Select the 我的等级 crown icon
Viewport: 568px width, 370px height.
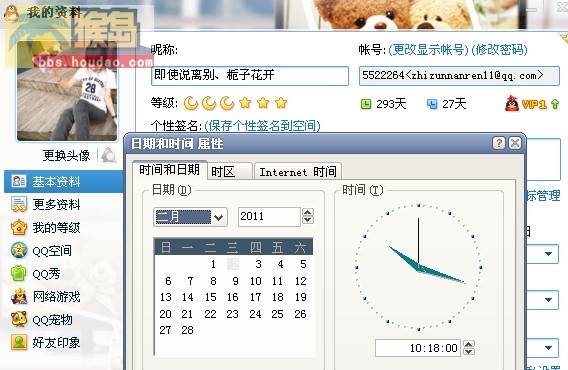pyautogui.click(x=18, y=228)
